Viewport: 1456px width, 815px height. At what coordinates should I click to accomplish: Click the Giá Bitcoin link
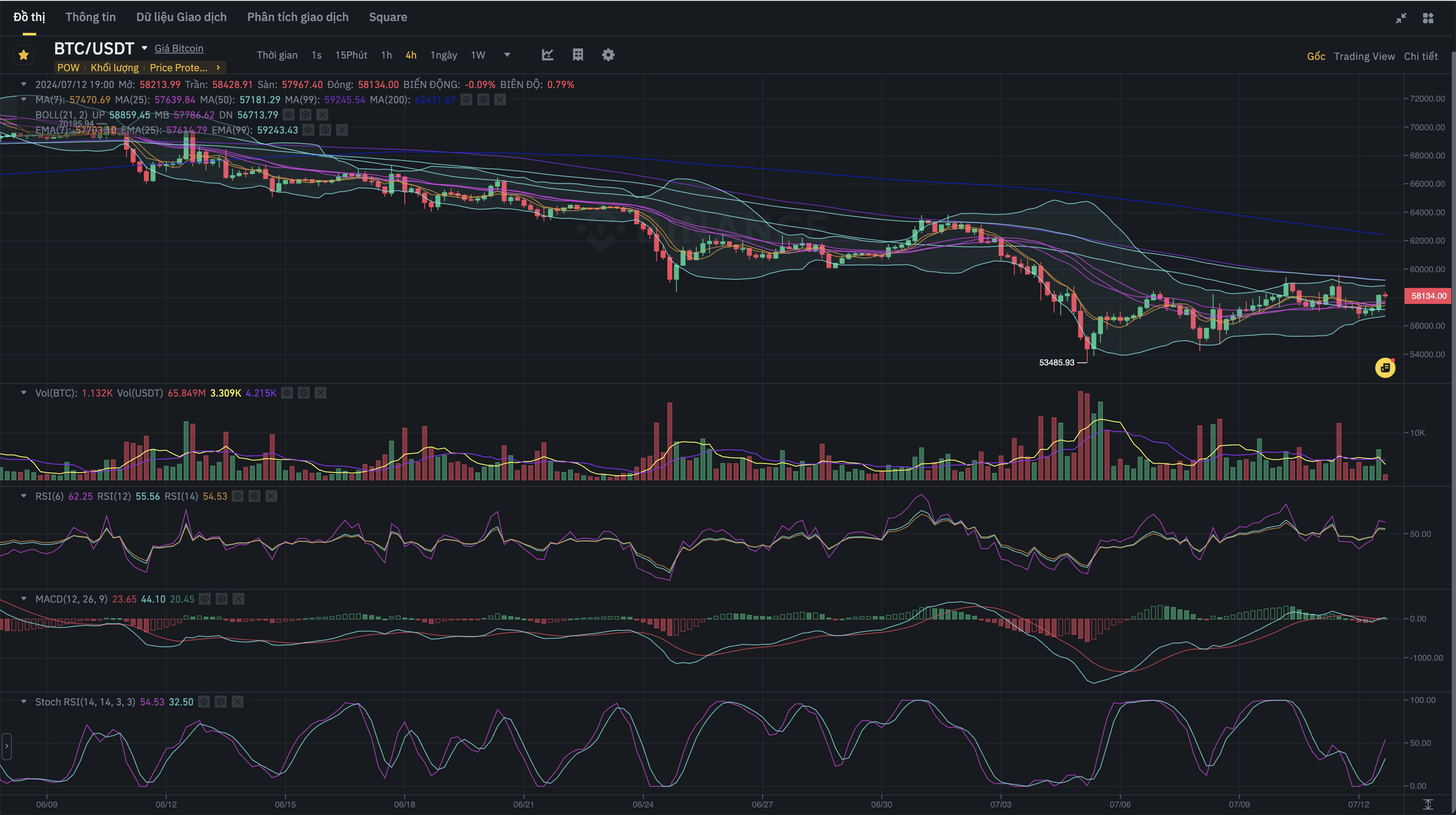(x=179, y=48)
